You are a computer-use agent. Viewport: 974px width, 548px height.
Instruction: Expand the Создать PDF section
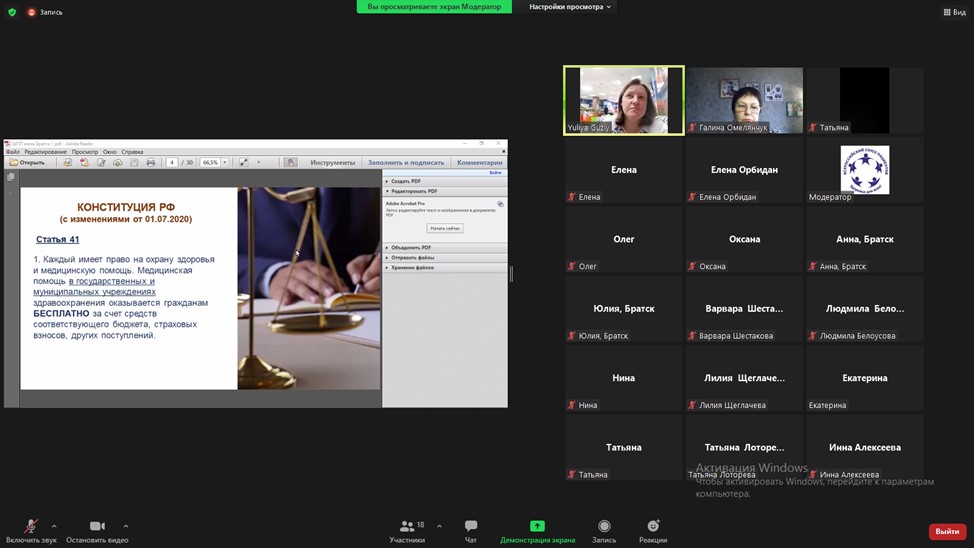click(x=406, y=181)
